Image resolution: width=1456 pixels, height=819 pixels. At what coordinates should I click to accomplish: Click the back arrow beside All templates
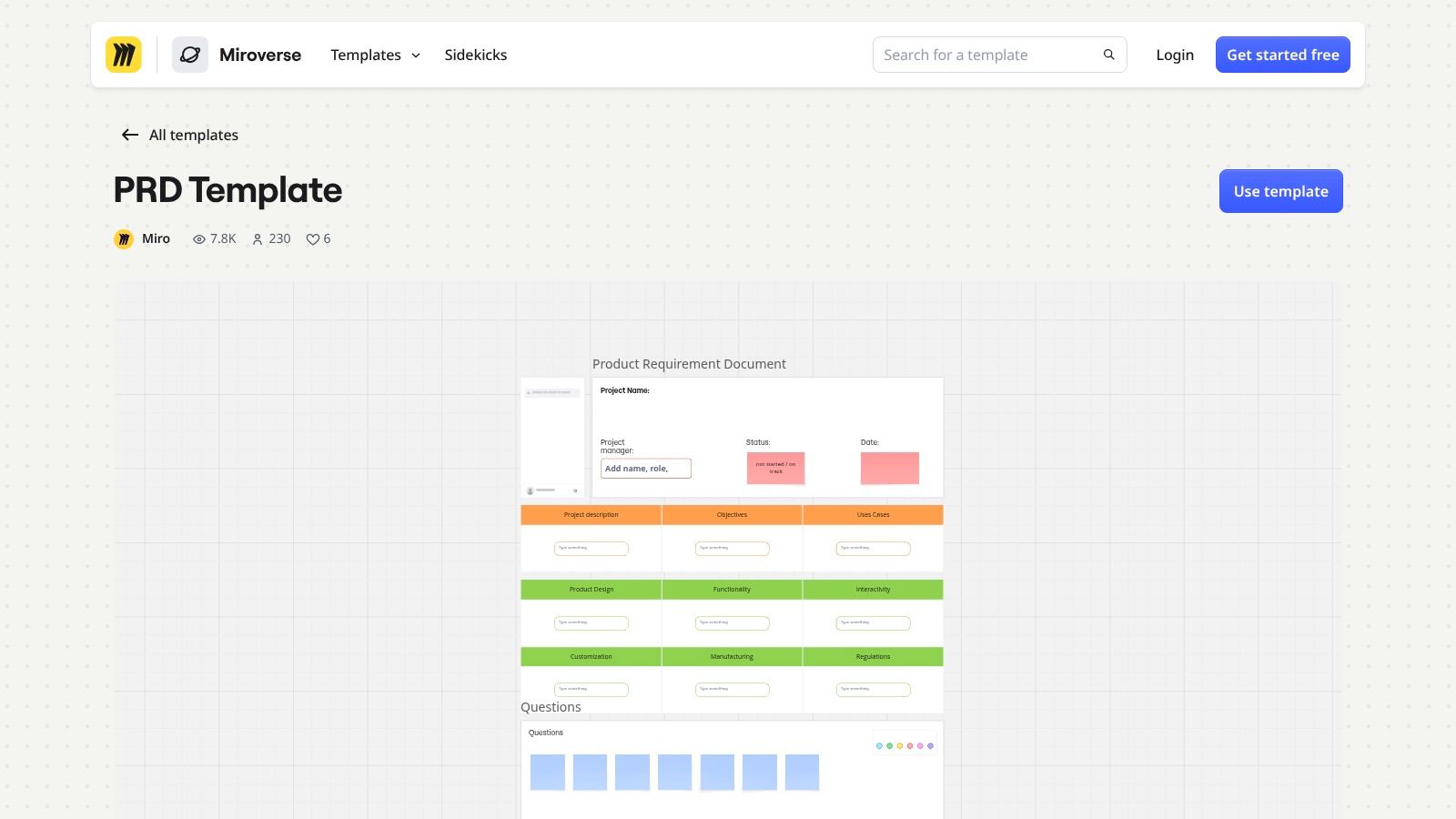click(x=130, y=135)
